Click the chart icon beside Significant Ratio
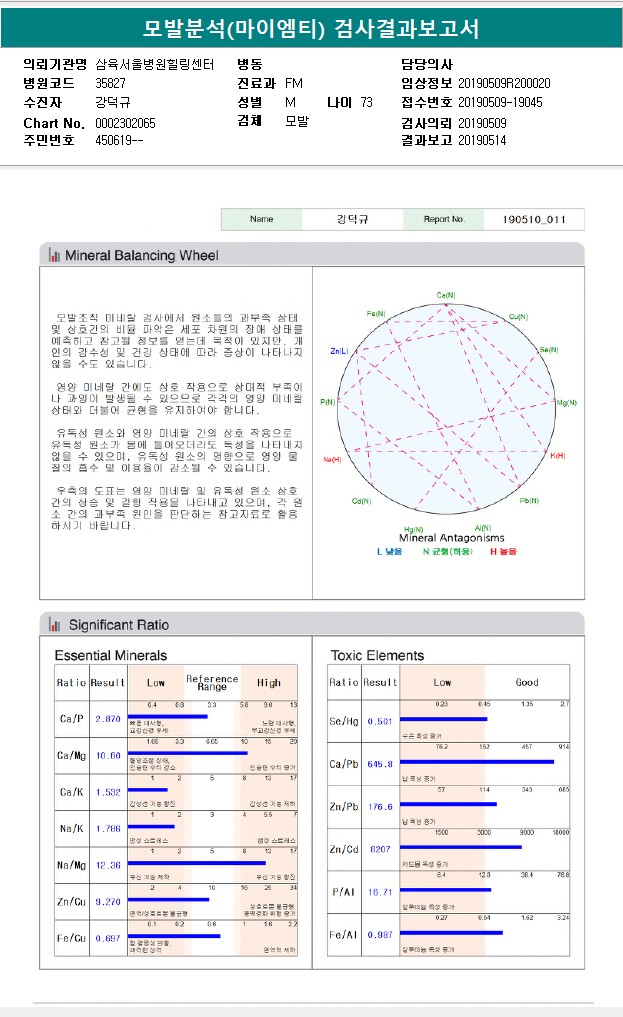The width and height of the screenshot is (623, 1017). click(54, 625)
